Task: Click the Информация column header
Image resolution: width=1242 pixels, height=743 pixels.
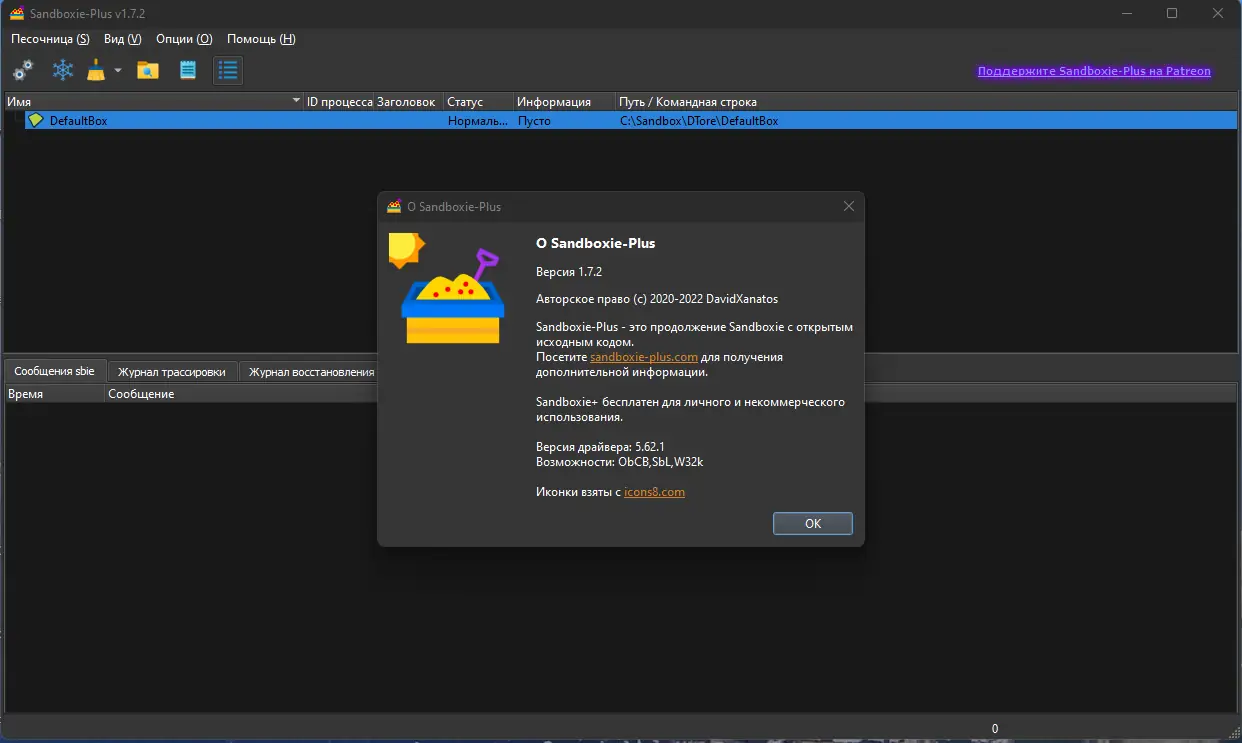Action: pos(564,101)
